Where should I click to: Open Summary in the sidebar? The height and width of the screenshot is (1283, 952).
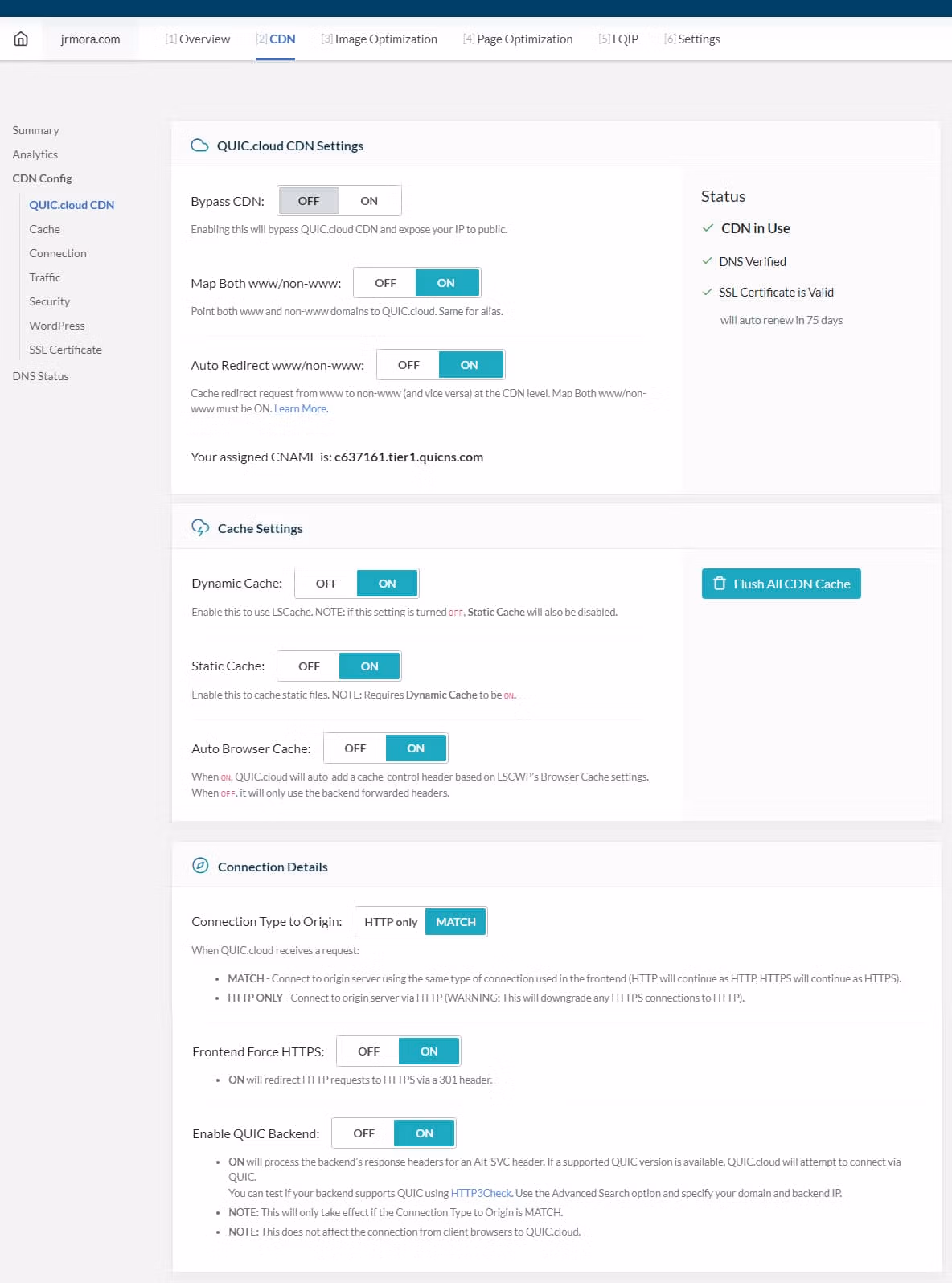tap(35, 130)
